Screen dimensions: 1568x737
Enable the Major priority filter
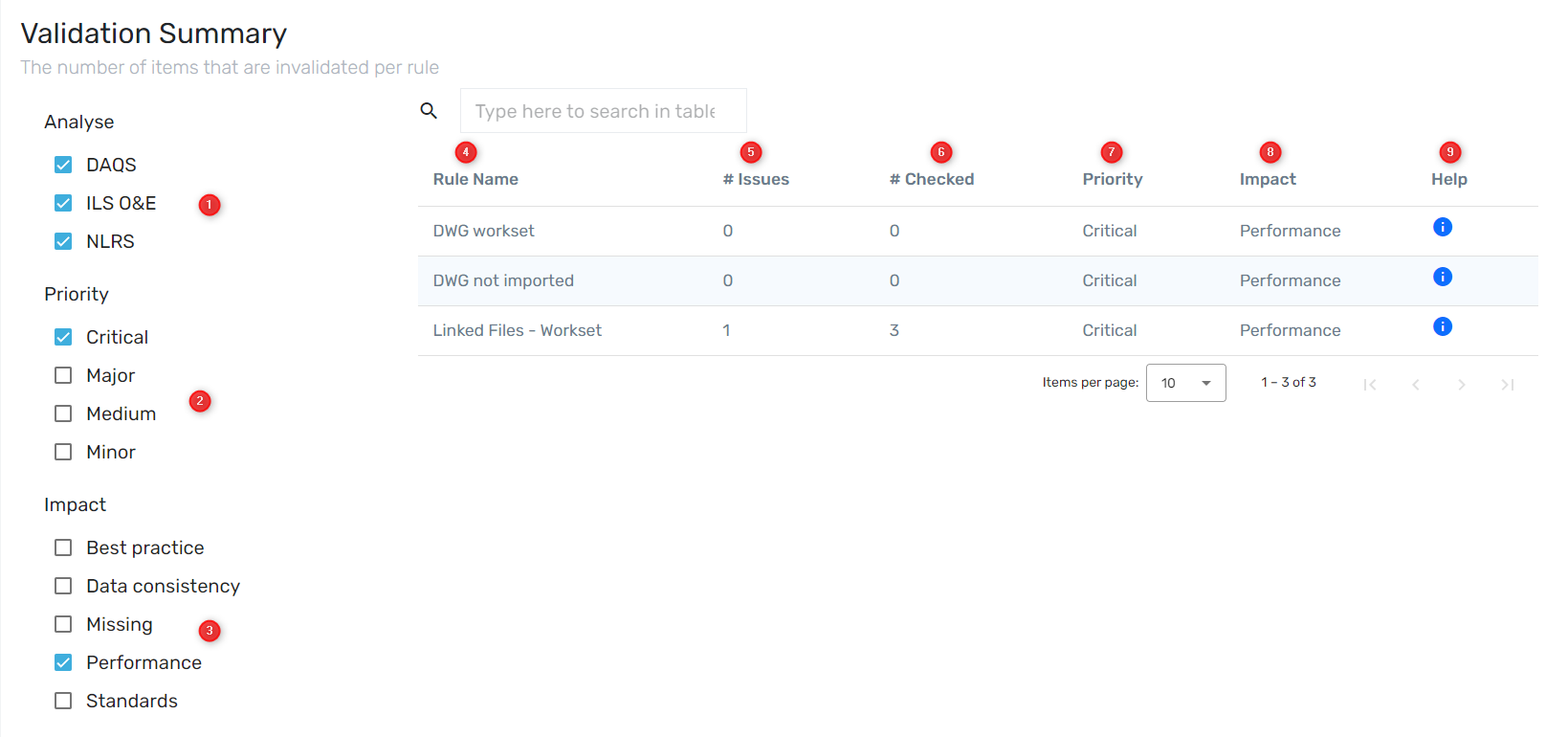63,375
